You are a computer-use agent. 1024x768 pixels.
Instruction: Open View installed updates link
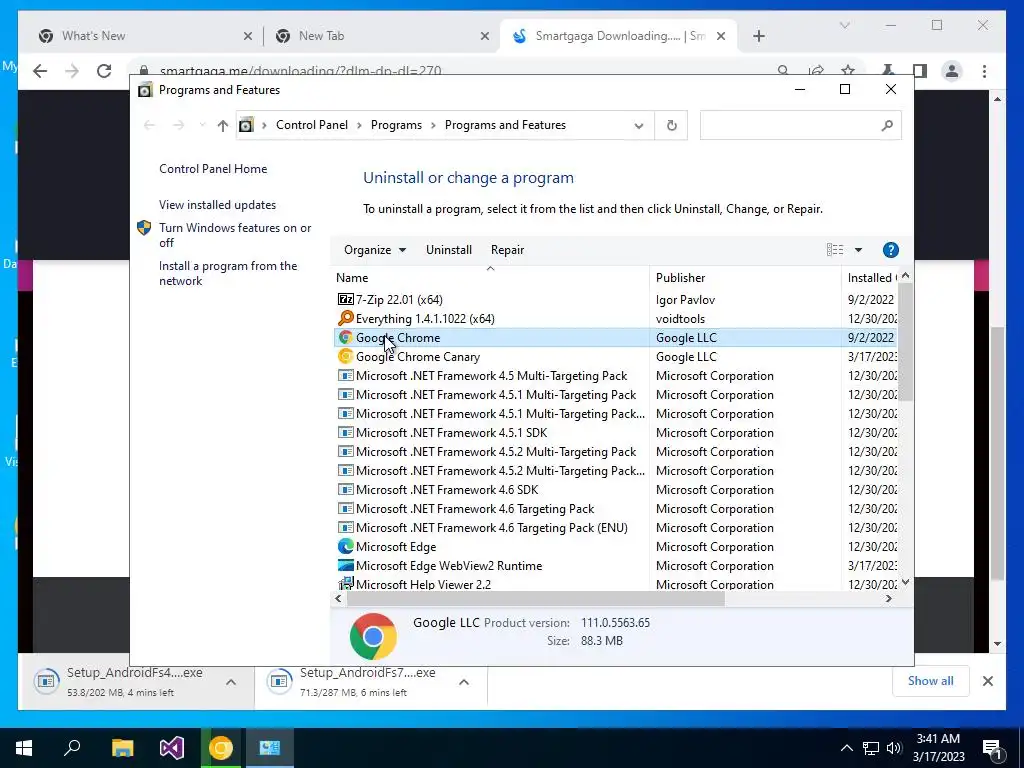coord(217,204)
